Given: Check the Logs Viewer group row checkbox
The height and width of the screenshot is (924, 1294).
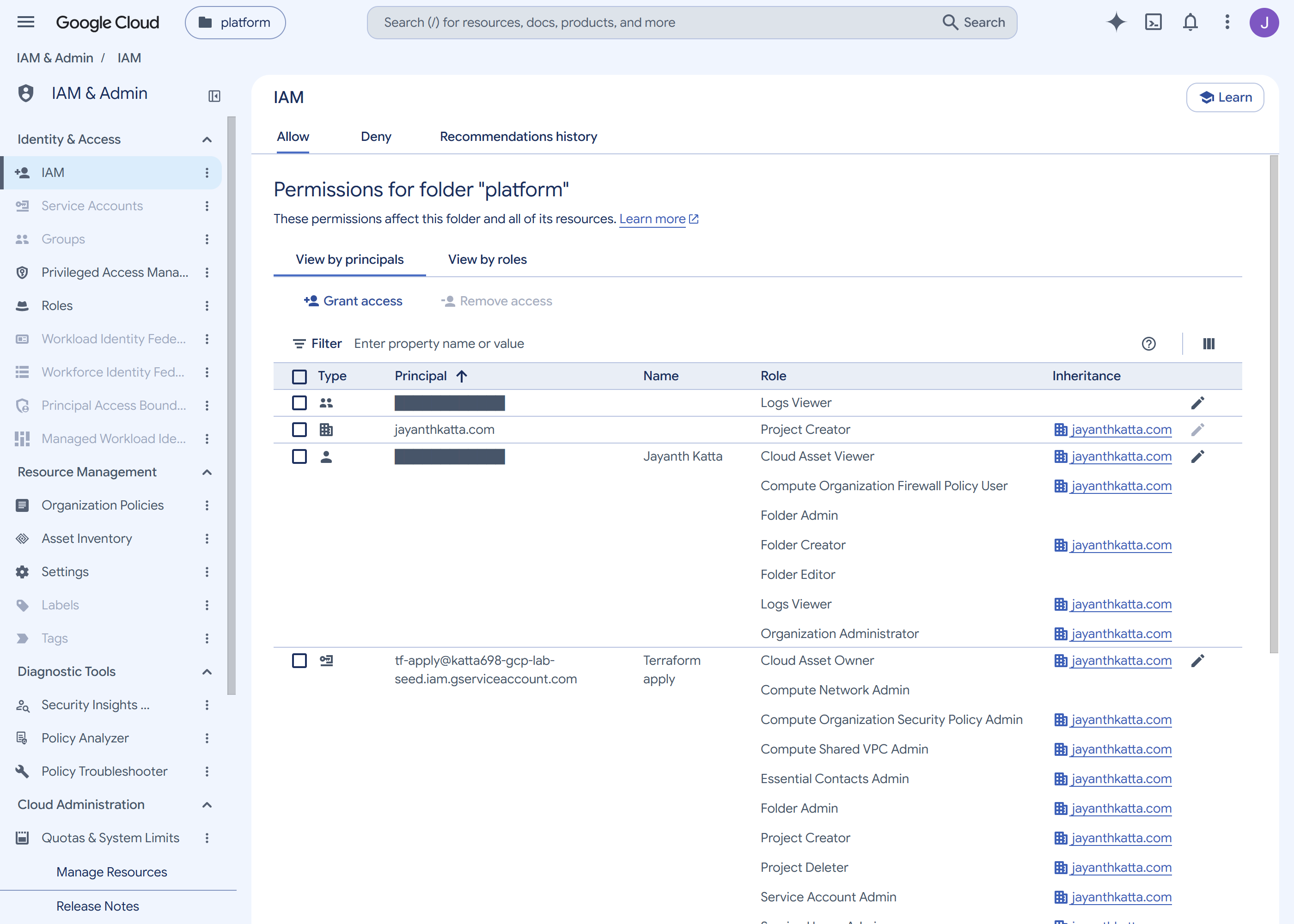Looking at the screenshot, I should pyautogui.click(x=299, y=403).
